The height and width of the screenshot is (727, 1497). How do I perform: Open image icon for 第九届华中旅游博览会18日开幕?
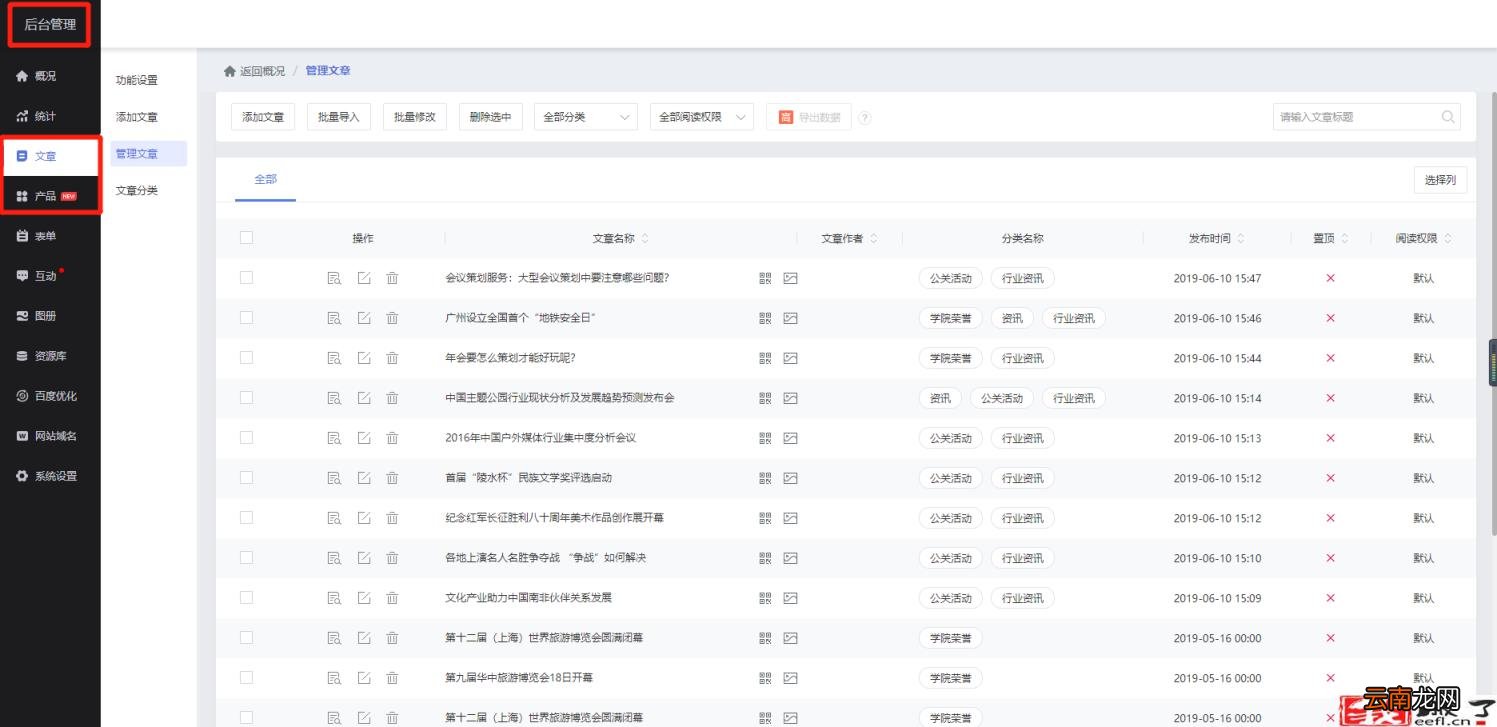pyautogui.click(x=790, y=678)
